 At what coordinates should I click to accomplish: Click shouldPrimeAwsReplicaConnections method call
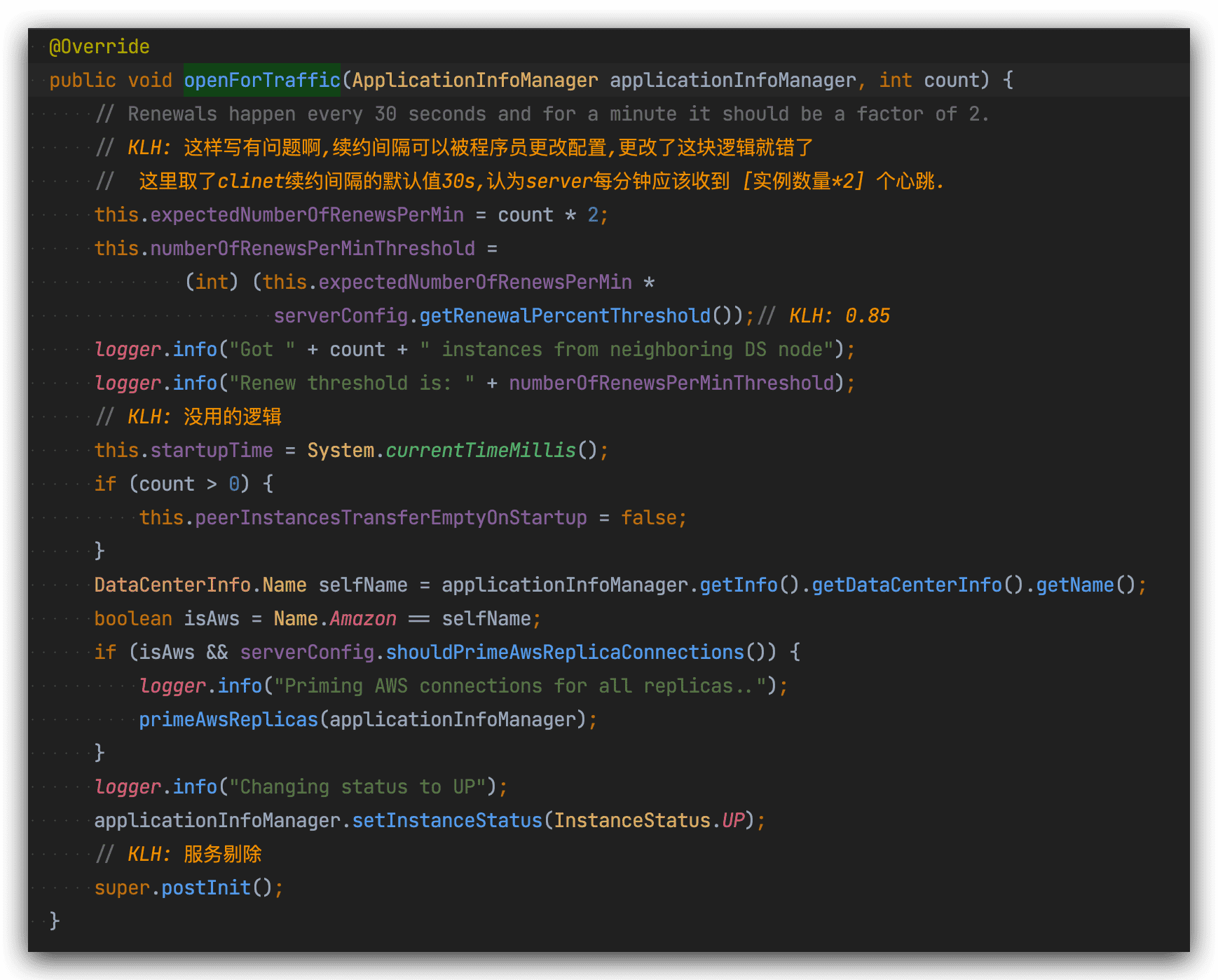point(565,652)
